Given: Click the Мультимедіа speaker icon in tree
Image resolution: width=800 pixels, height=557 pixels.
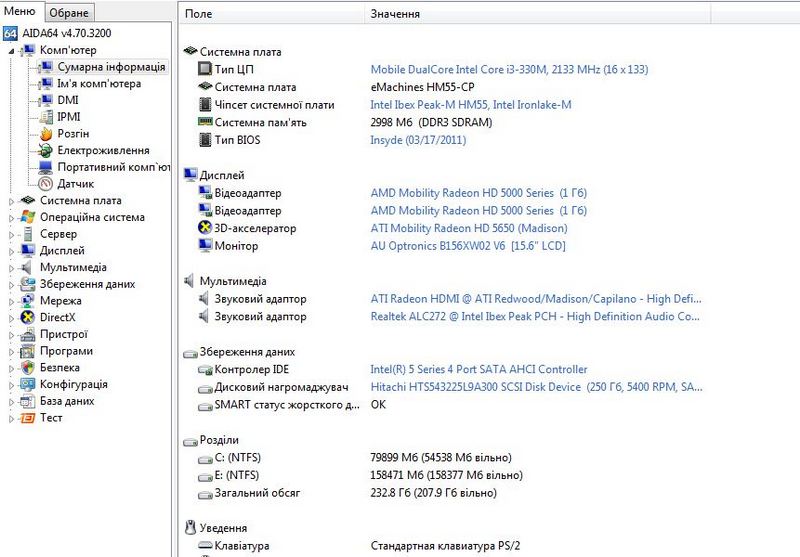Looking at the screenshot, I should 28,268.
